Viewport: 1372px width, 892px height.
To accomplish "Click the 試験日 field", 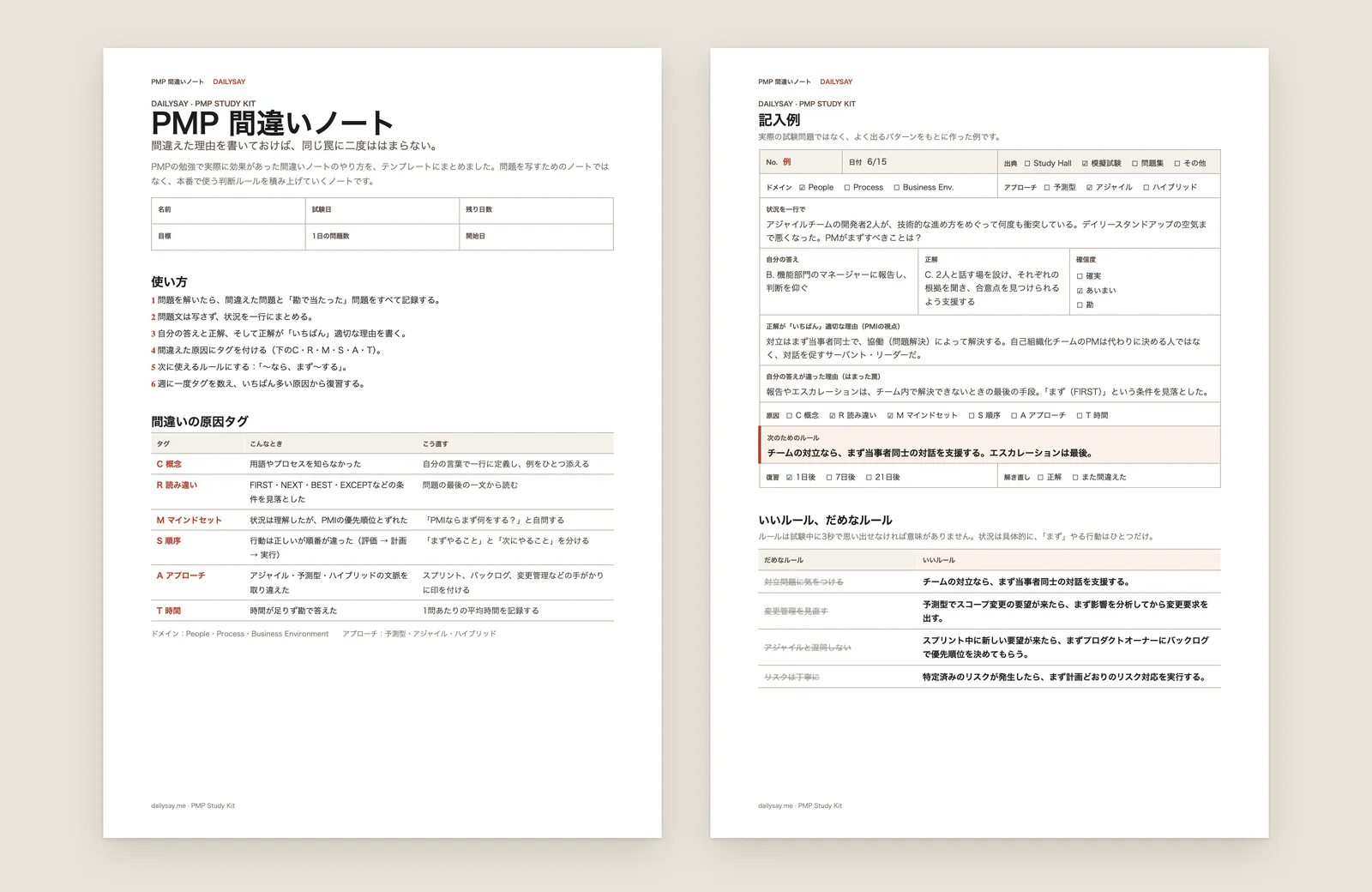I will (x=382, y=211).
